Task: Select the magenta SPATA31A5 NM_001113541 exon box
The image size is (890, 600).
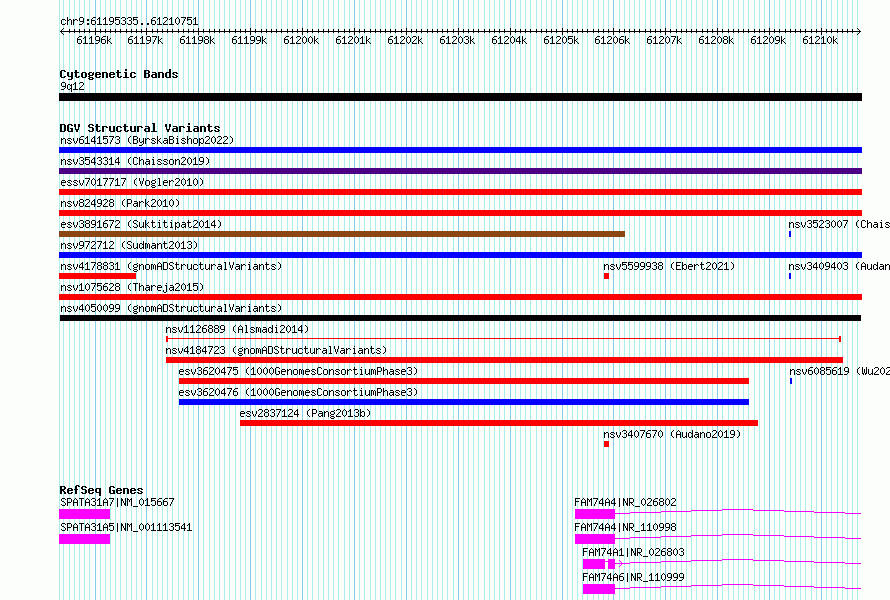Action: click(x=85, y=539)
